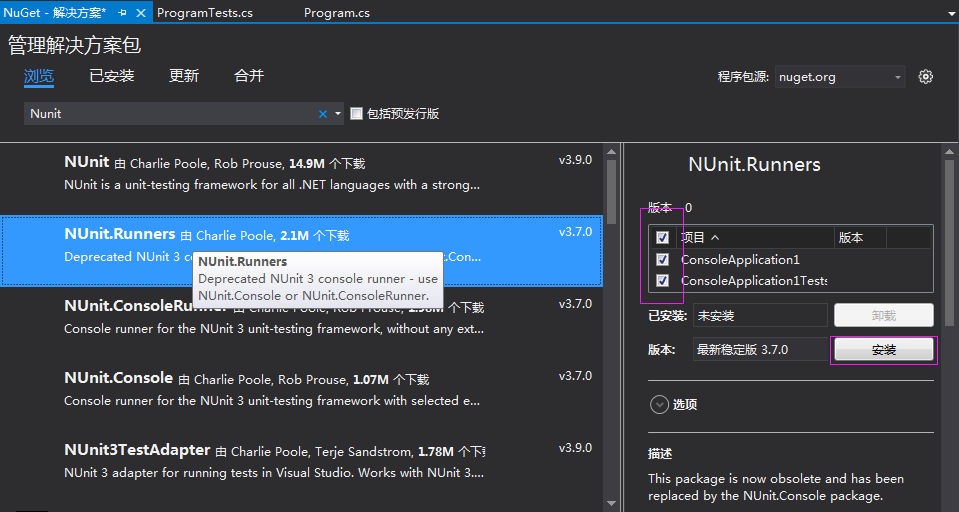
Task: Toggle the ConsoleApplication1 project checkbox
Action: pos(662,259)
